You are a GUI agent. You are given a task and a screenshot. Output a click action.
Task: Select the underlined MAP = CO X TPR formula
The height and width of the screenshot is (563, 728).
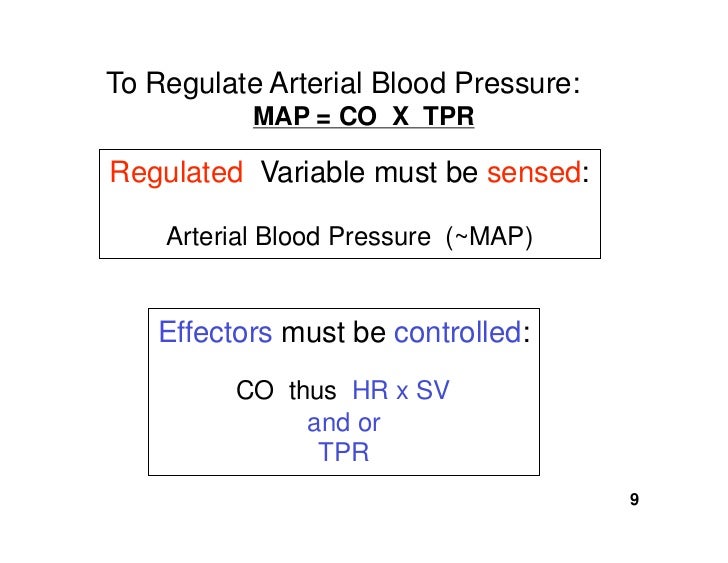click(364, 116)
